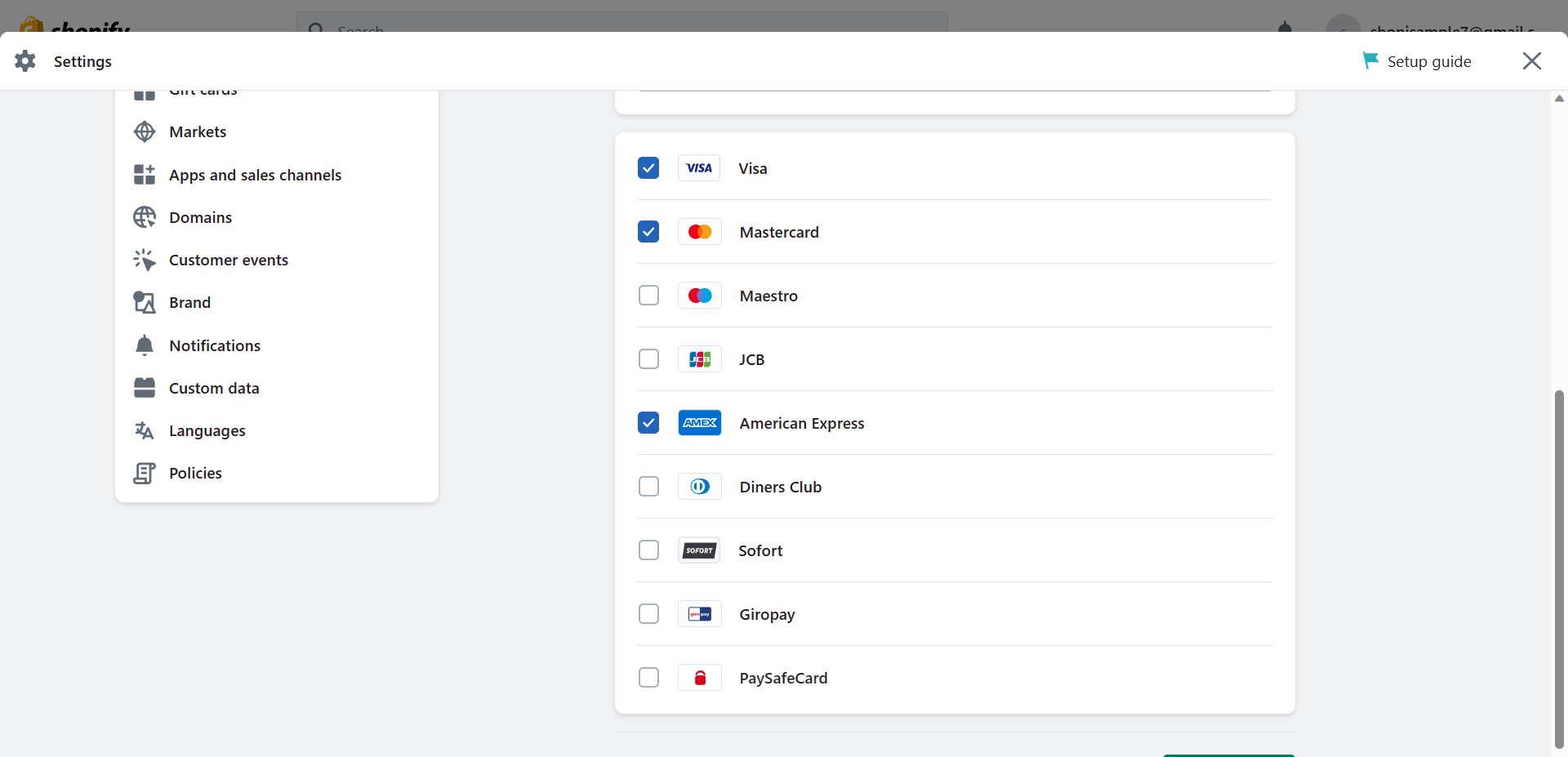Enable the Diners Club checkbox
This screenshot has width=1568, height=757.
(x=648, y=487)
